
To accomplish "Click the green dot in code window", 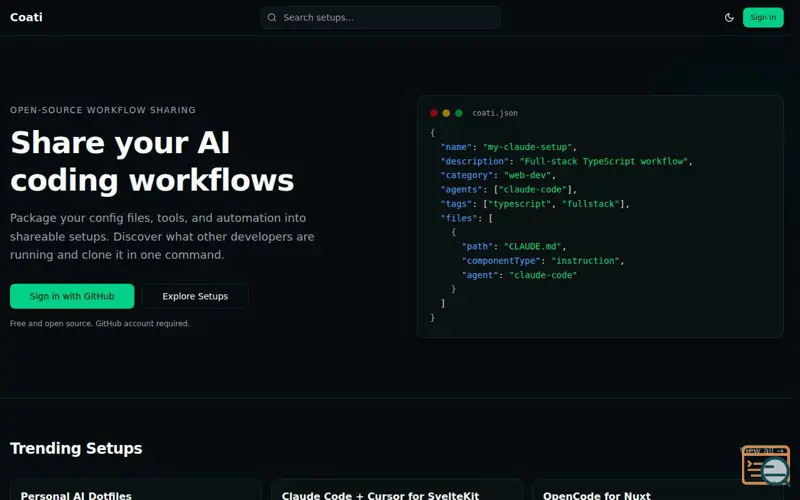I will pos(459,113).
